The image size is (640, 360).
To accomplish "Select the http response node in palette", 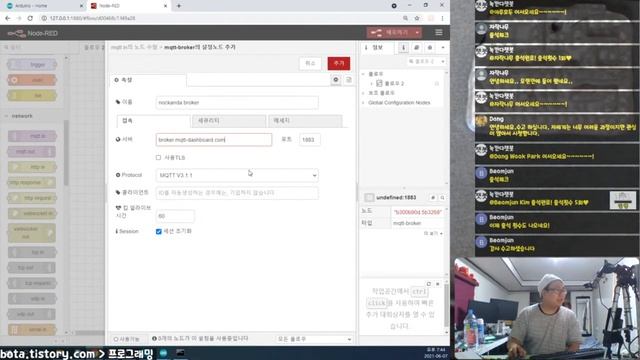I will (x=31, y=182).
